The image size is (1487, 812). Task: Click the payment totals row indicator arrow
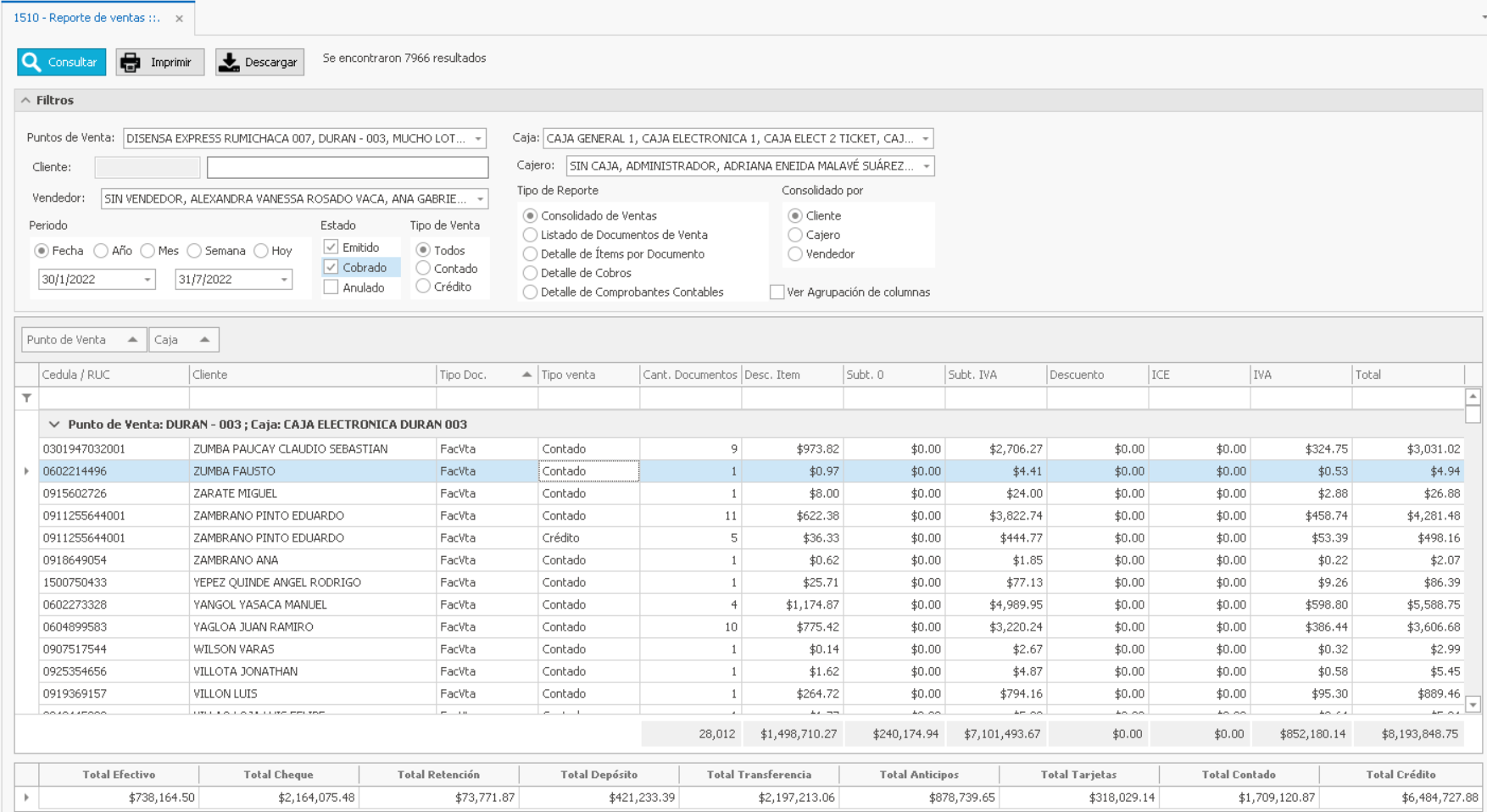pos(26,798)
